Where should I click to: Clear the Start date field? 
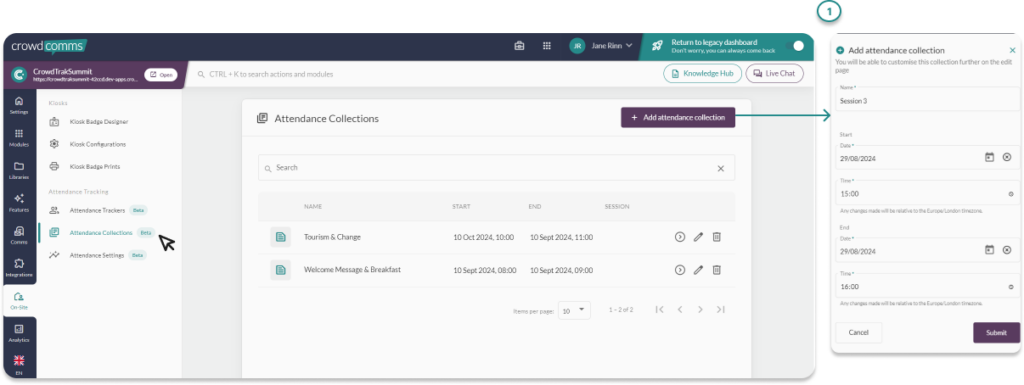coord(1007,157)
